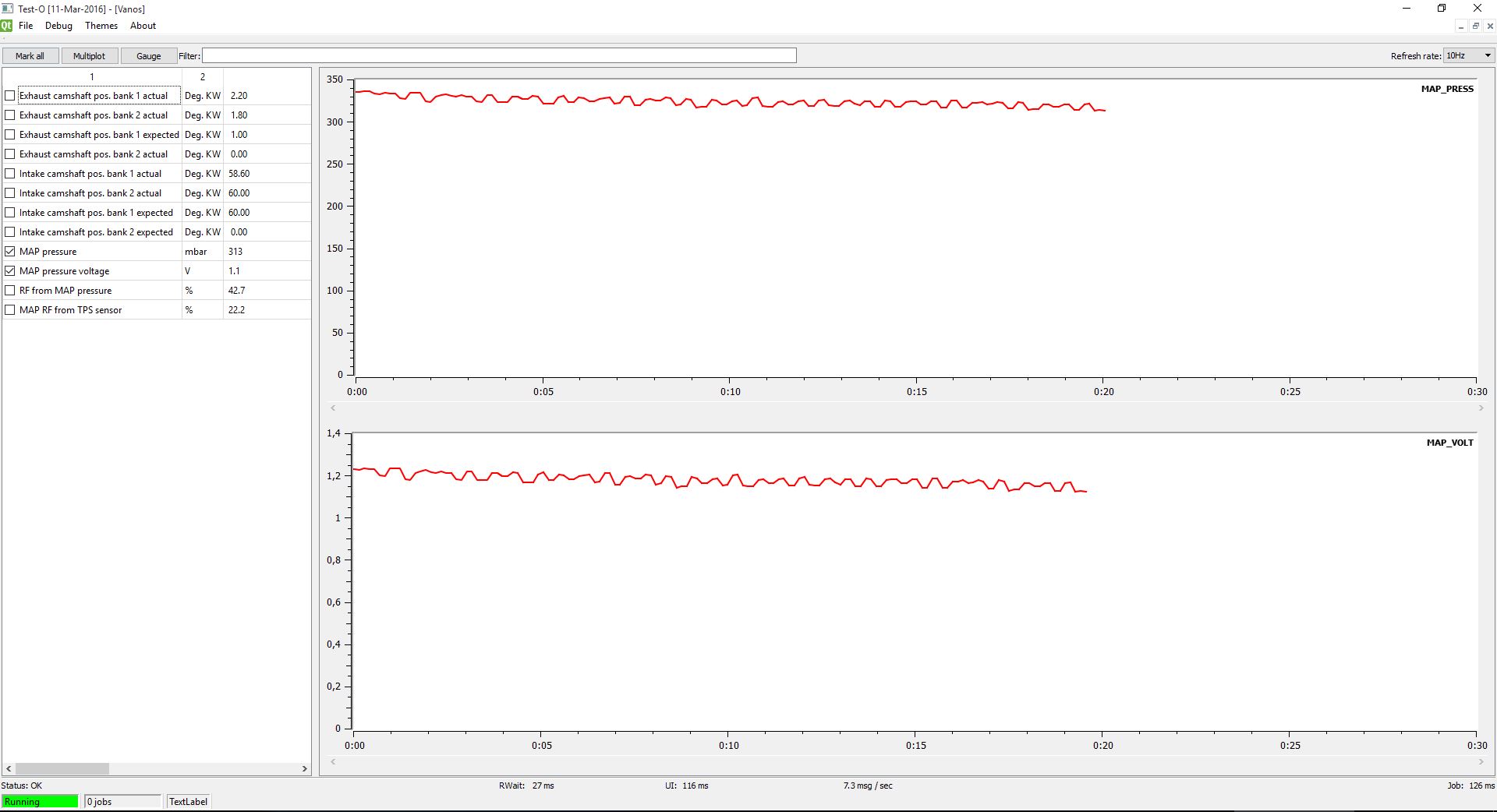Open the File menu
The height and width of the screenshot is (812, 1497).
(26, 26)
